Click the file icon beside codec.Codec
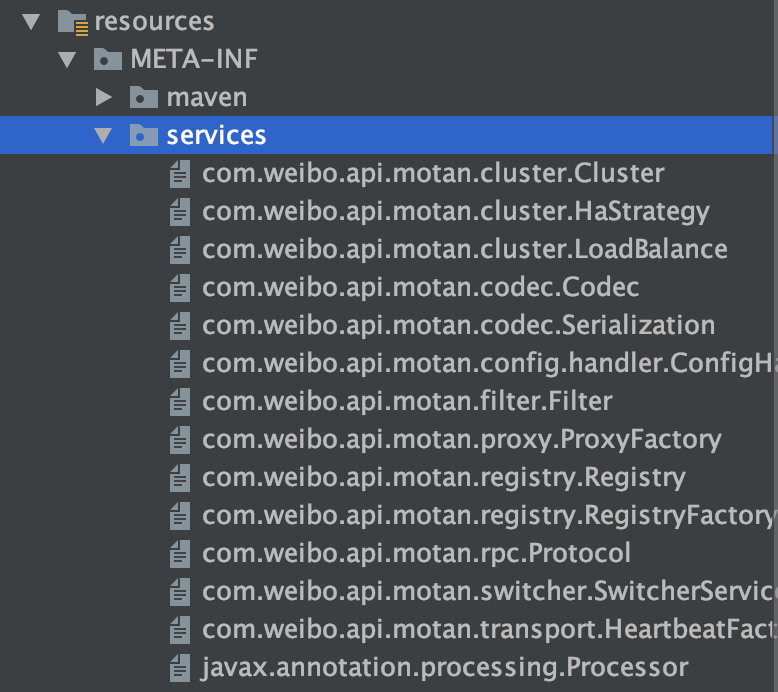 180,288
